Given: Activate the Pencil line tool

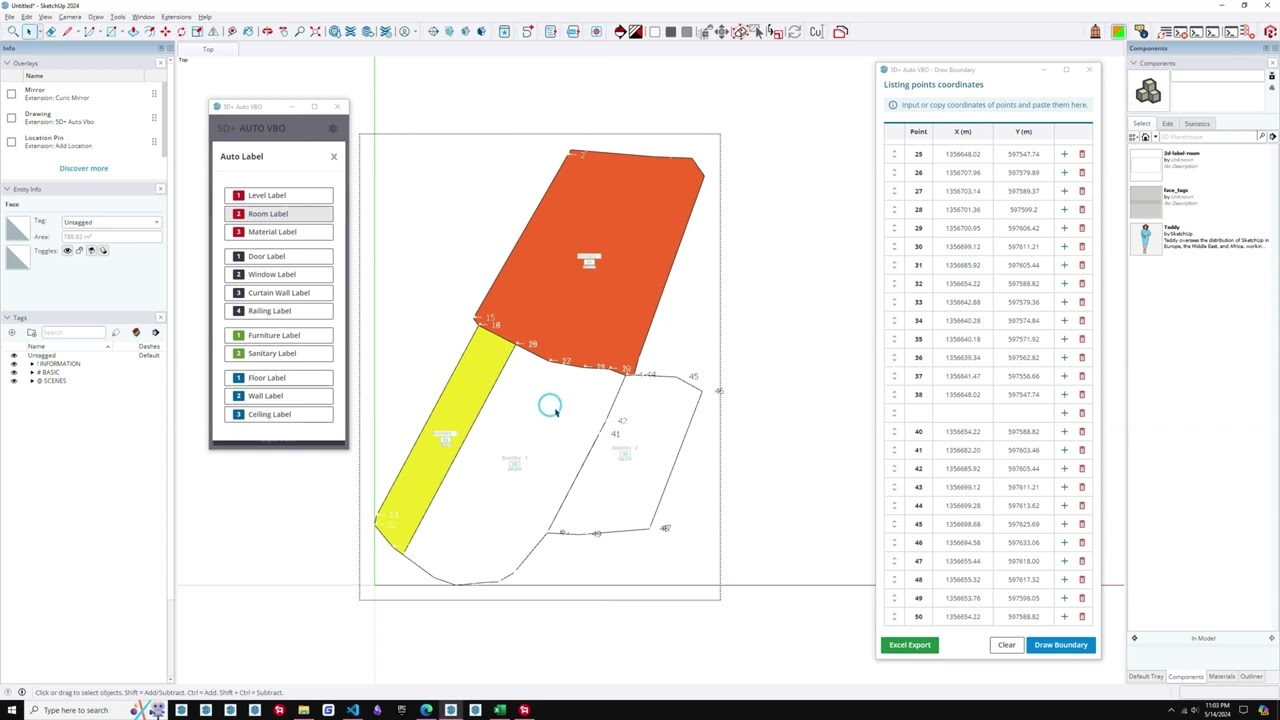Looking at the screenshot, I should 67,32.
